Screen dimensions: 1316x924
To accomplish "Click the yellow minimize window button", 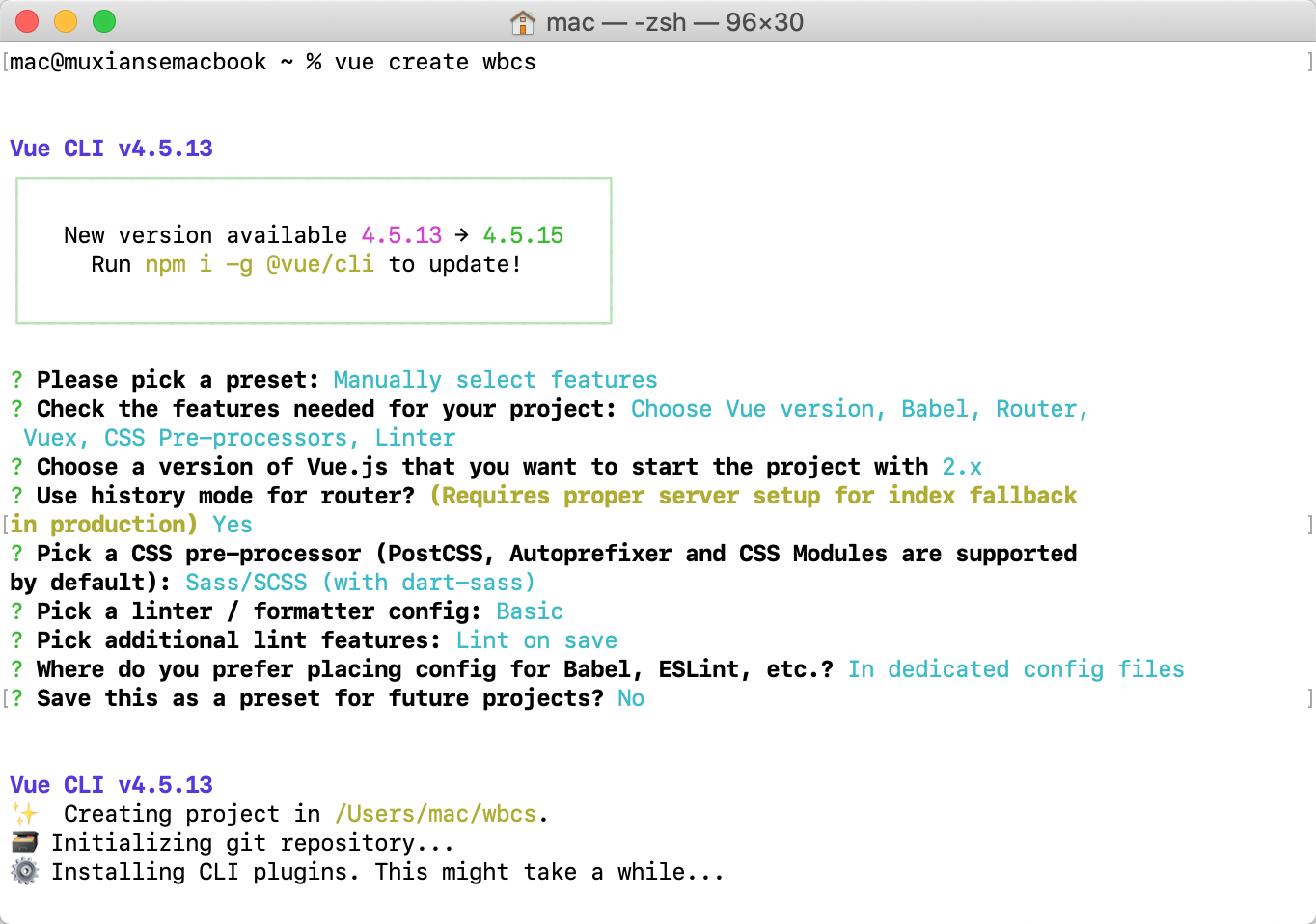I will pyautogui.click(x=66, y=21).
